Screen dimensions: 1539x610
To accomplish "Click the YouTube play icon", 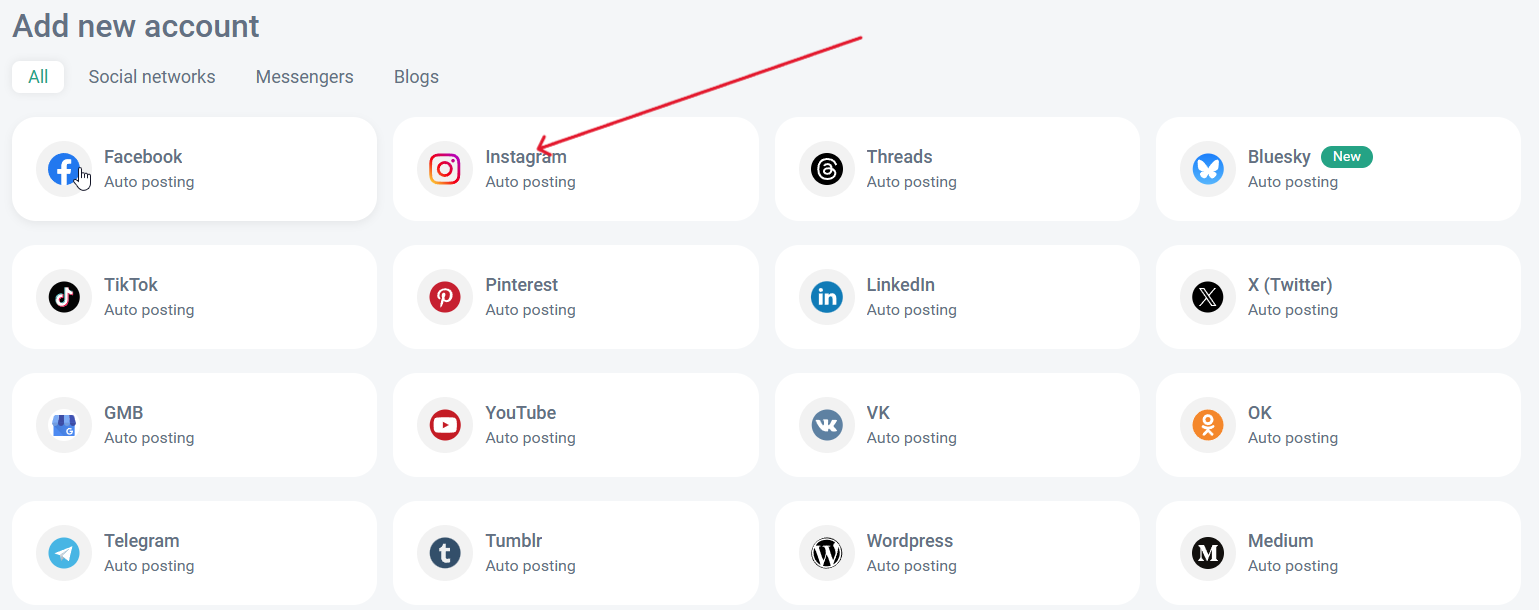I will [x=445, y=425].
